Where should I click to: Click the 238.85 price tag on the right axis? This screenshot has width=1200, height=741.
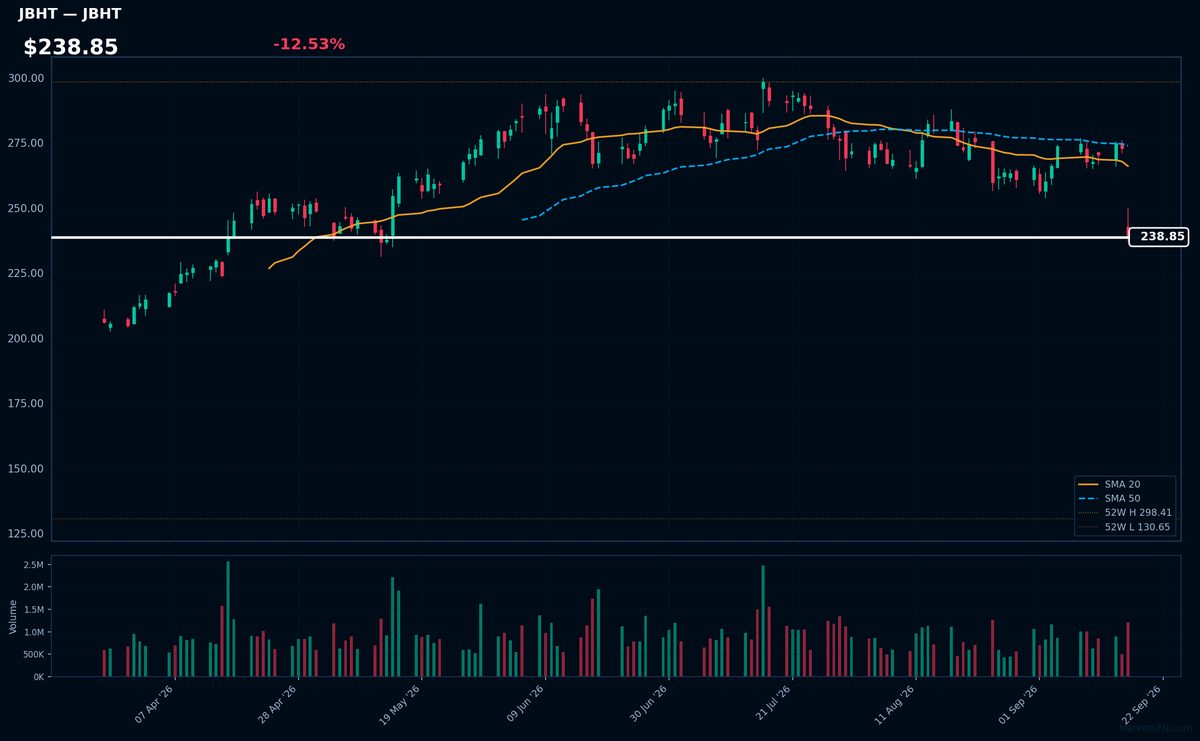[x=1158, y=237]
